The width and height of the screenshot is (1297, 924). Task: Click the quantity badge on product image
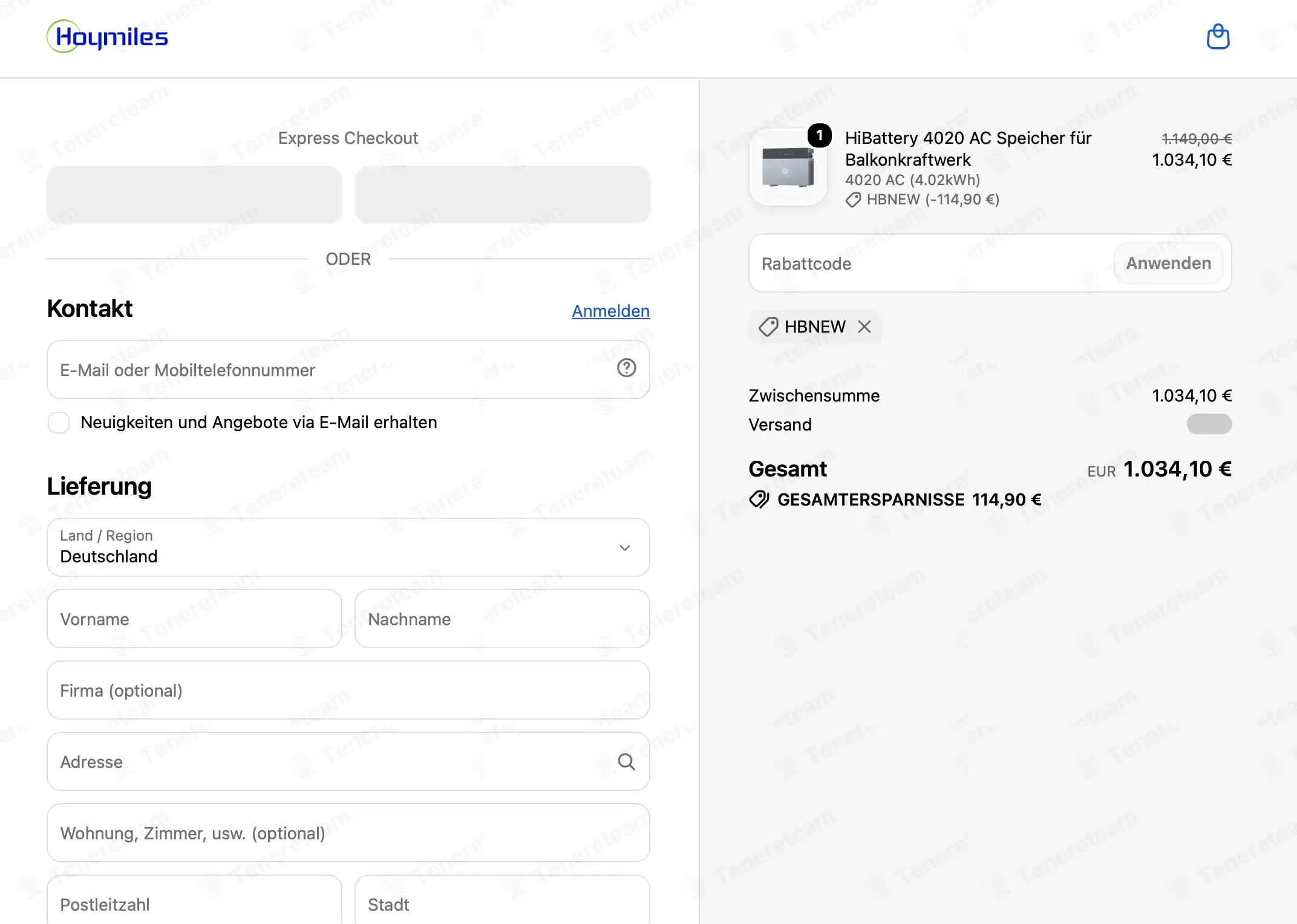click(820, 135)
